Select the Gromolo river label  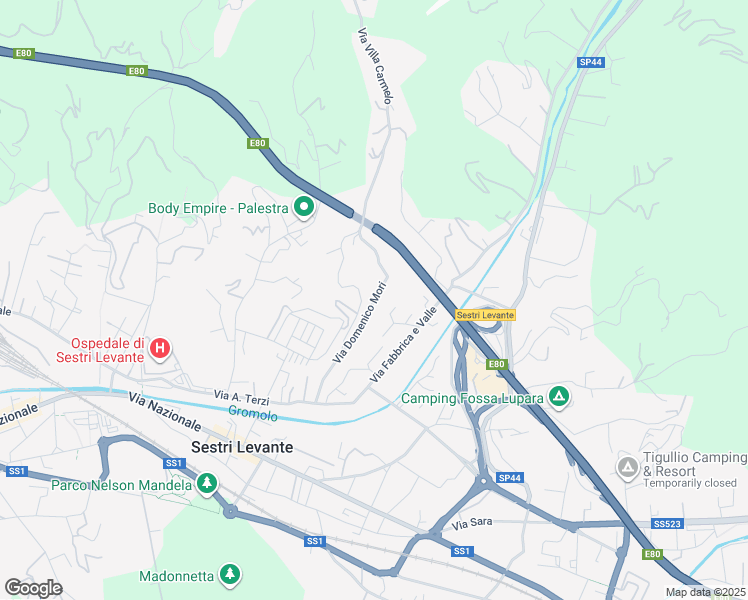253,413
